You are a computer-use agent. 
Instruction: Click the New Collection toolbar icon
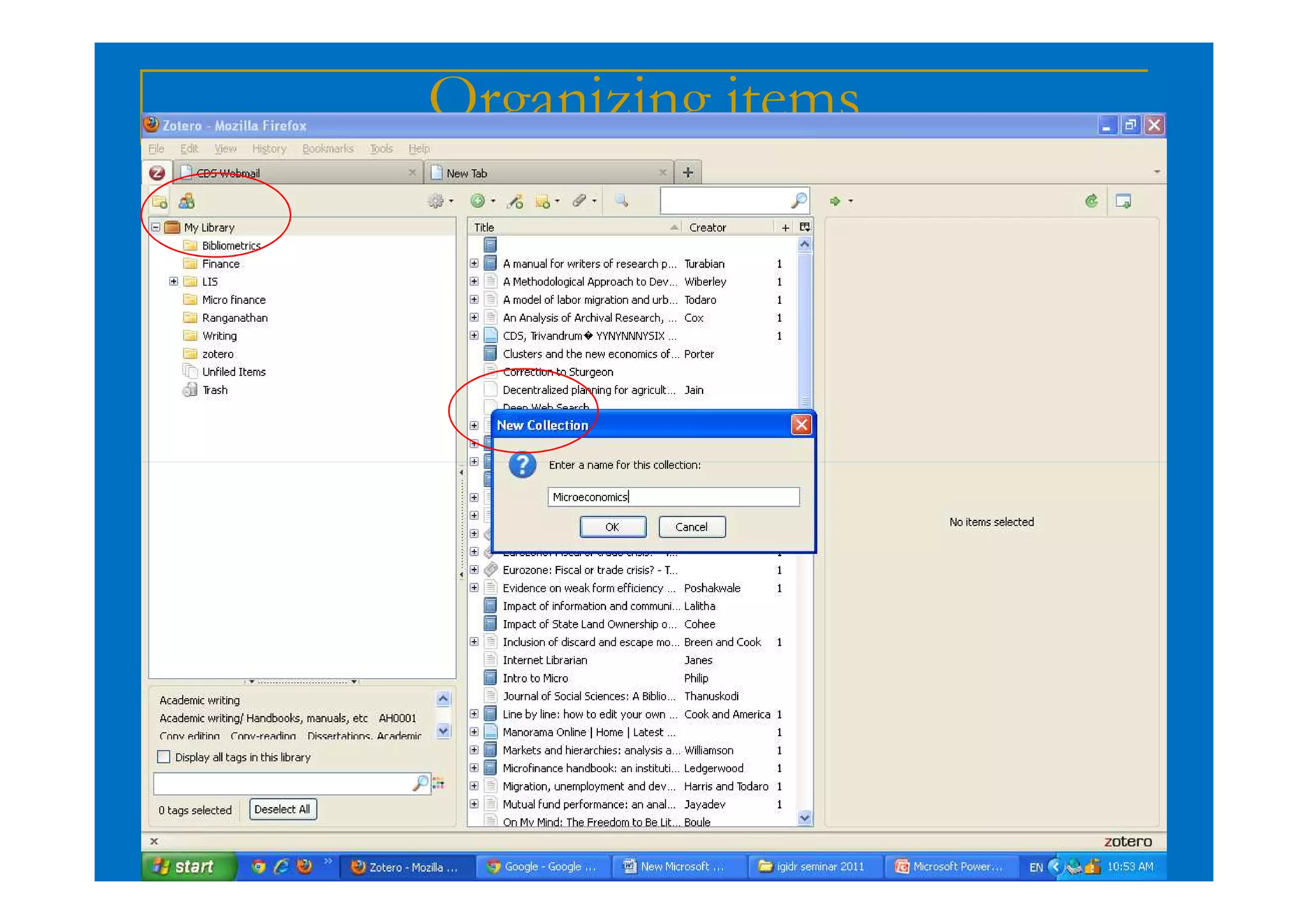(x=160, y=202)
